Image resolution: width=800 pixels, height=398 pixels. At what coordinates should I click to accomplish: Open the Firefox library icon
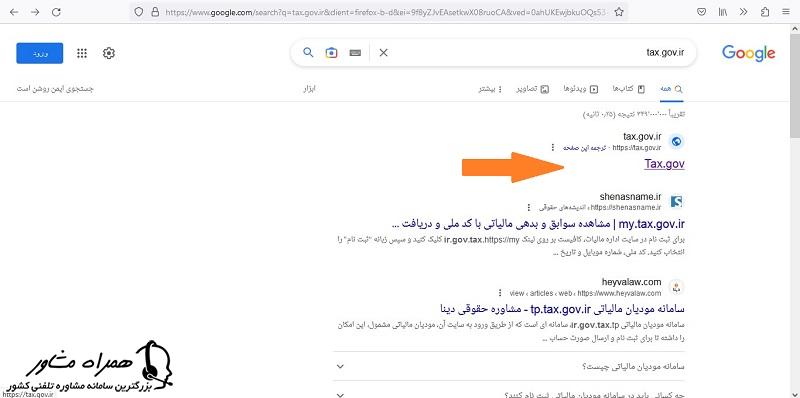point(723,12)
